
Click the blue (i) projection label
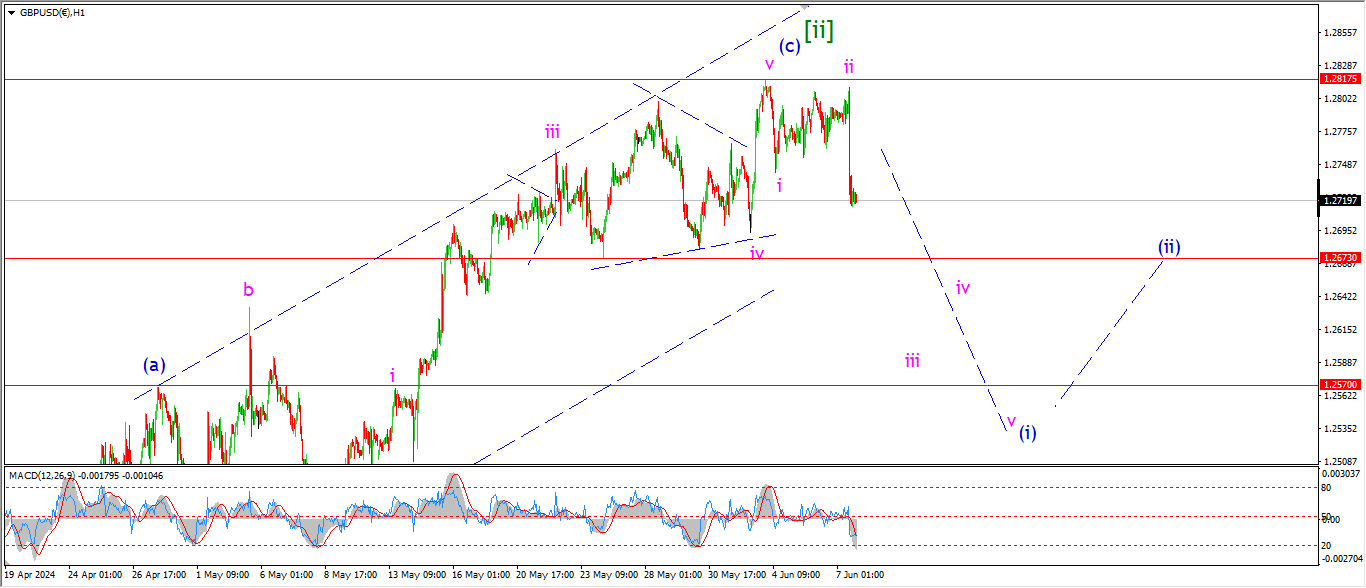[1028, 432]
